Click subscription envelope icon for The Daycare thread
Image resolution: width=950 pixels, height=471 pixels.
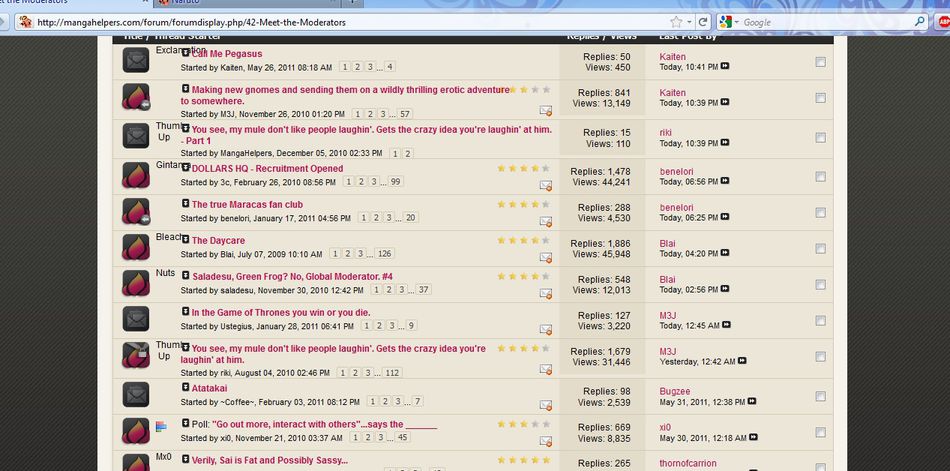[x=545, y=257]
